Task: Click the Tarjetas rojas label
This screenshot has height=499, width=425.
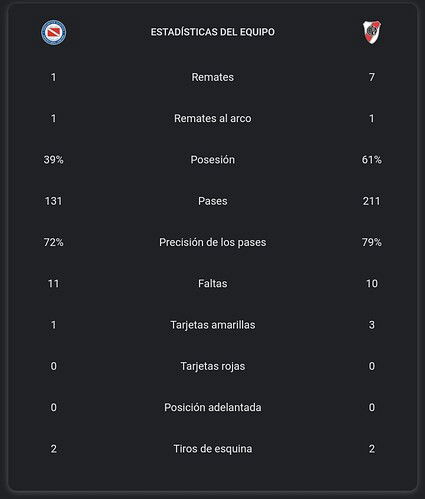Action: pos(213,366)
